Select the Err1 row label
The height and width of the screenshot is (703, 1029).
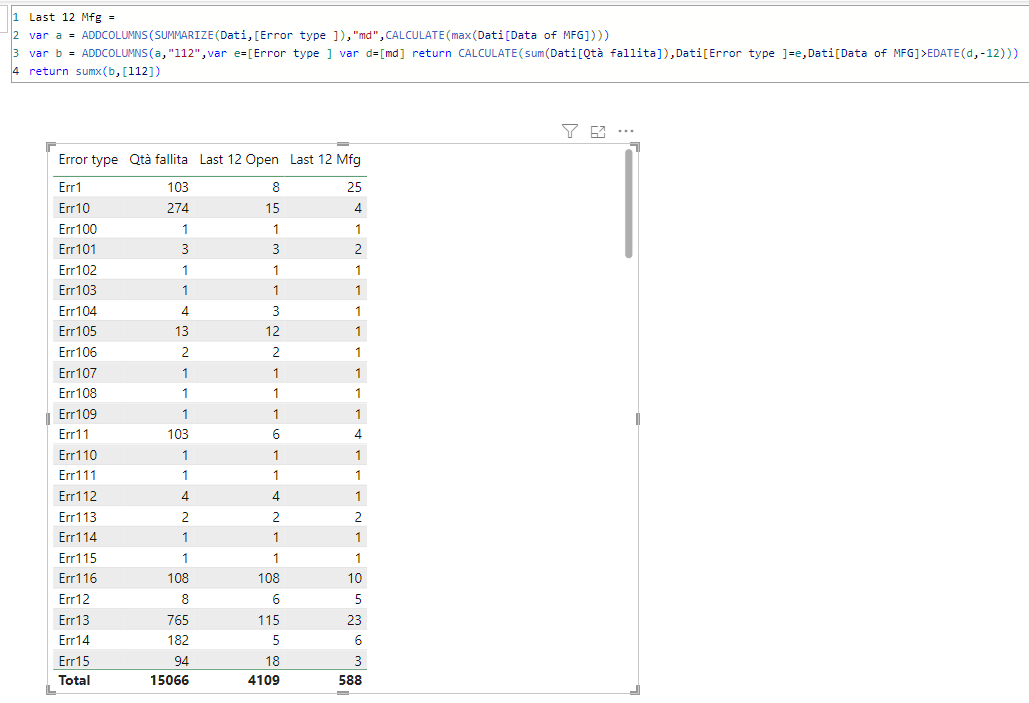point(70,187)
